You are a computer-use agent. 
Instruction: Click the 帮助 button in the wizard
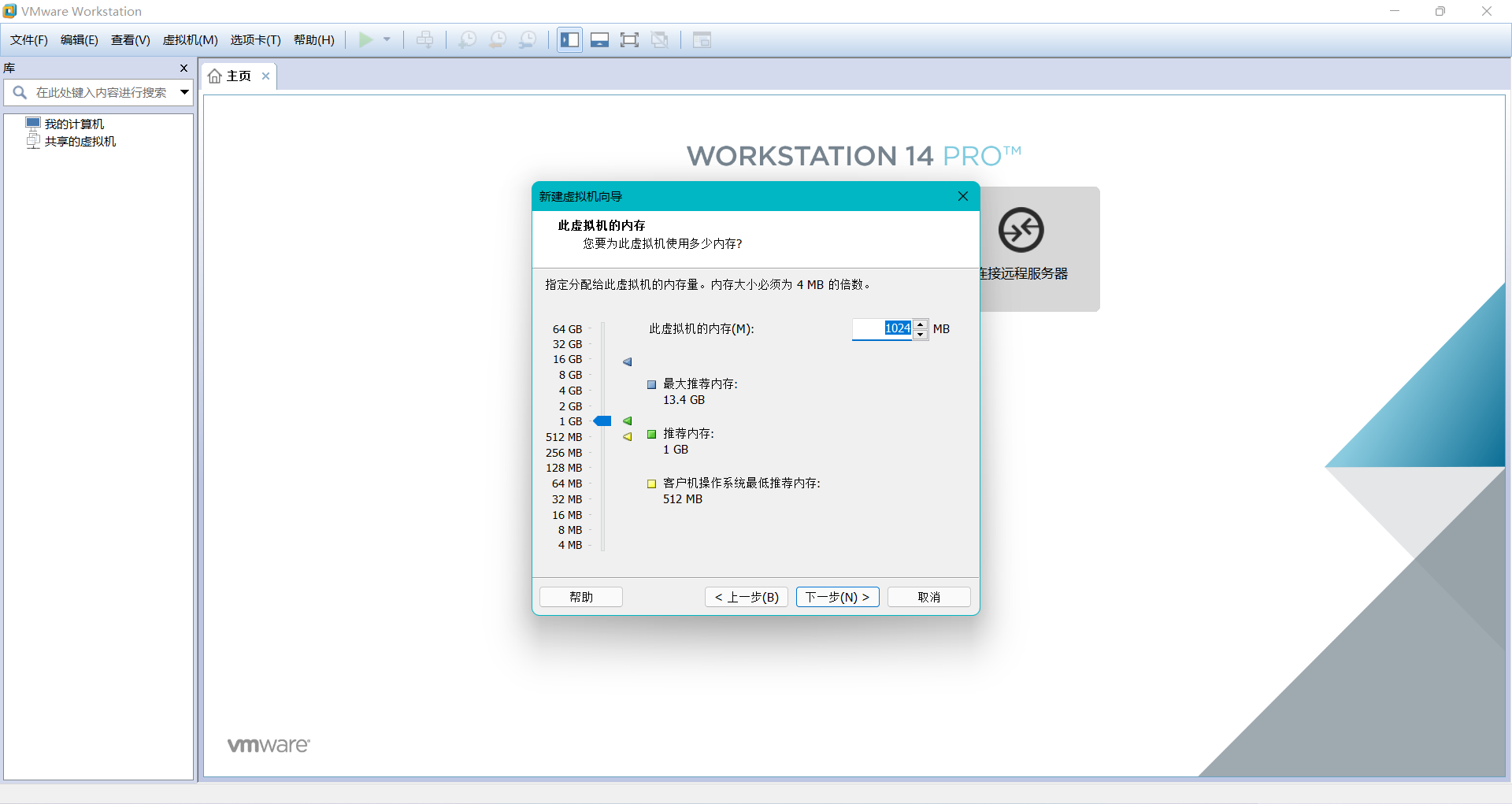(581, 597)
